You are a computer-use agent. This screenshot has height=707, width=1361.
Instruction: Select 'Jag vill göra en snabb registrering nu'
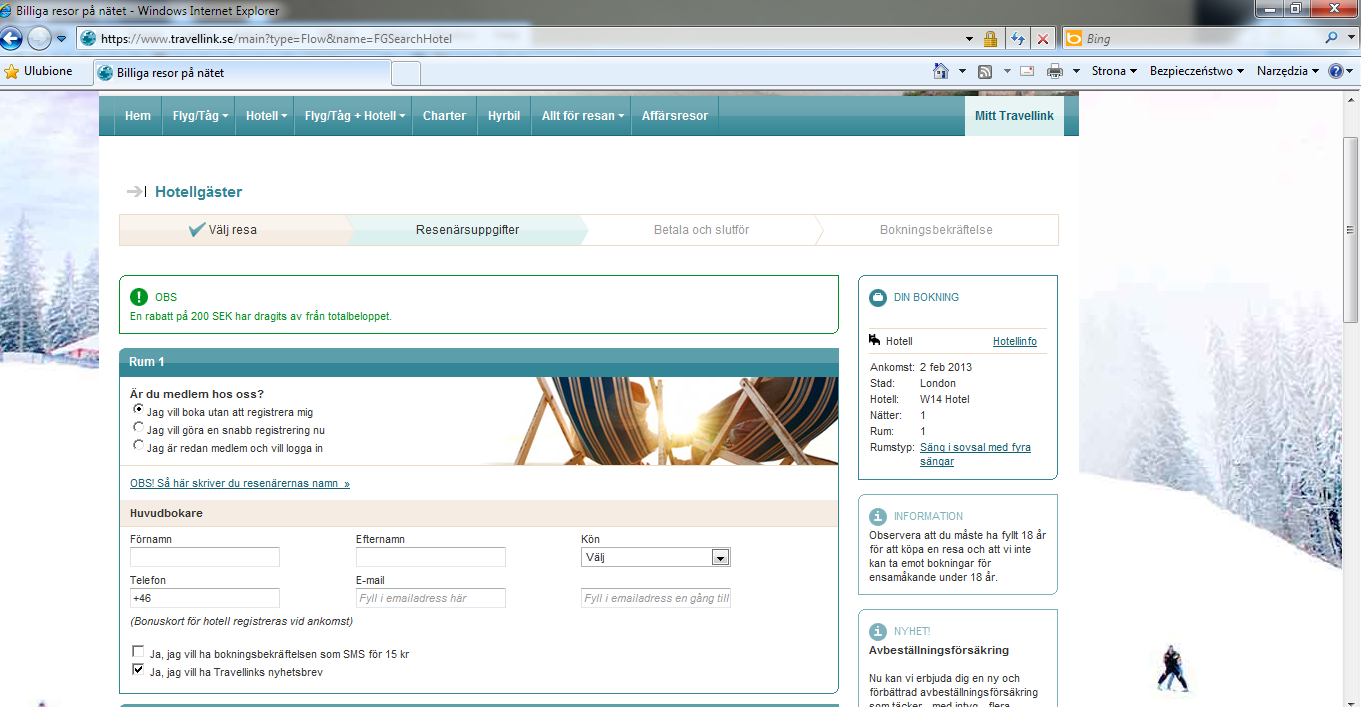click(x=139, y=429)
